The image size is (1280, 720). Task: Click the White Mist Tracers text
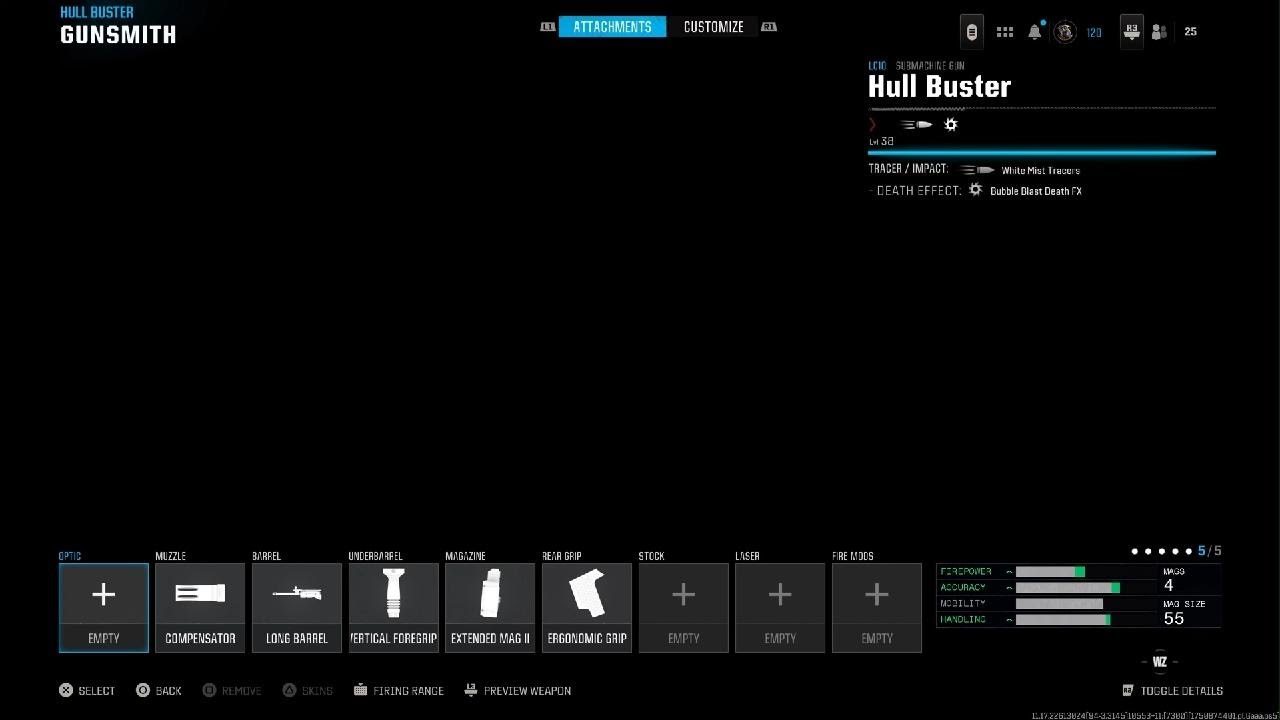pos(1040,170)
